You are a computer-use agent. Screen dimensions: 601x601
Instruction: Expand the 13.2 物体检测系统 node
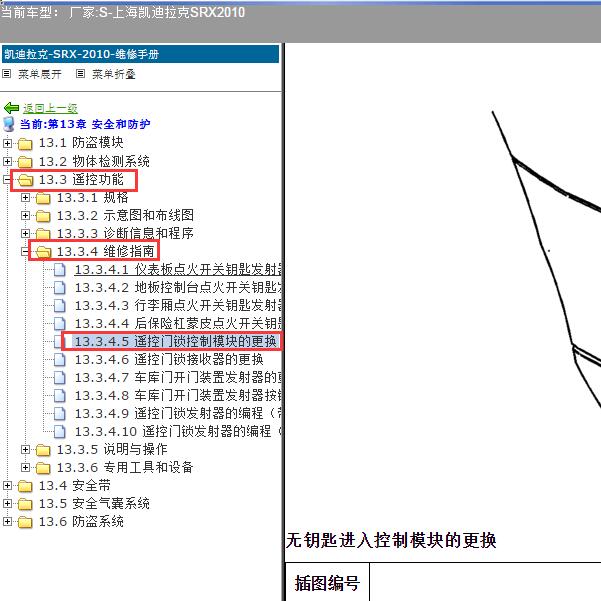click(x=7, y=161)
